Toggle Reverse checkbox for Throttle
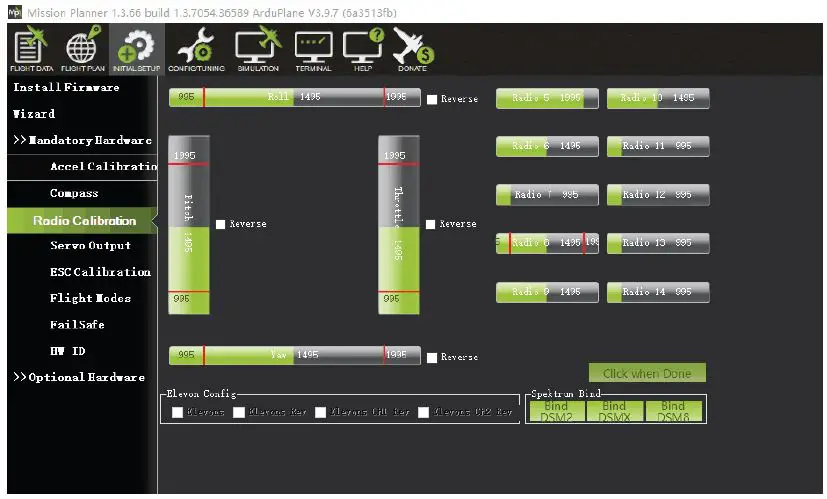Screen dimensions: 827x499 (x=430, y=224)
